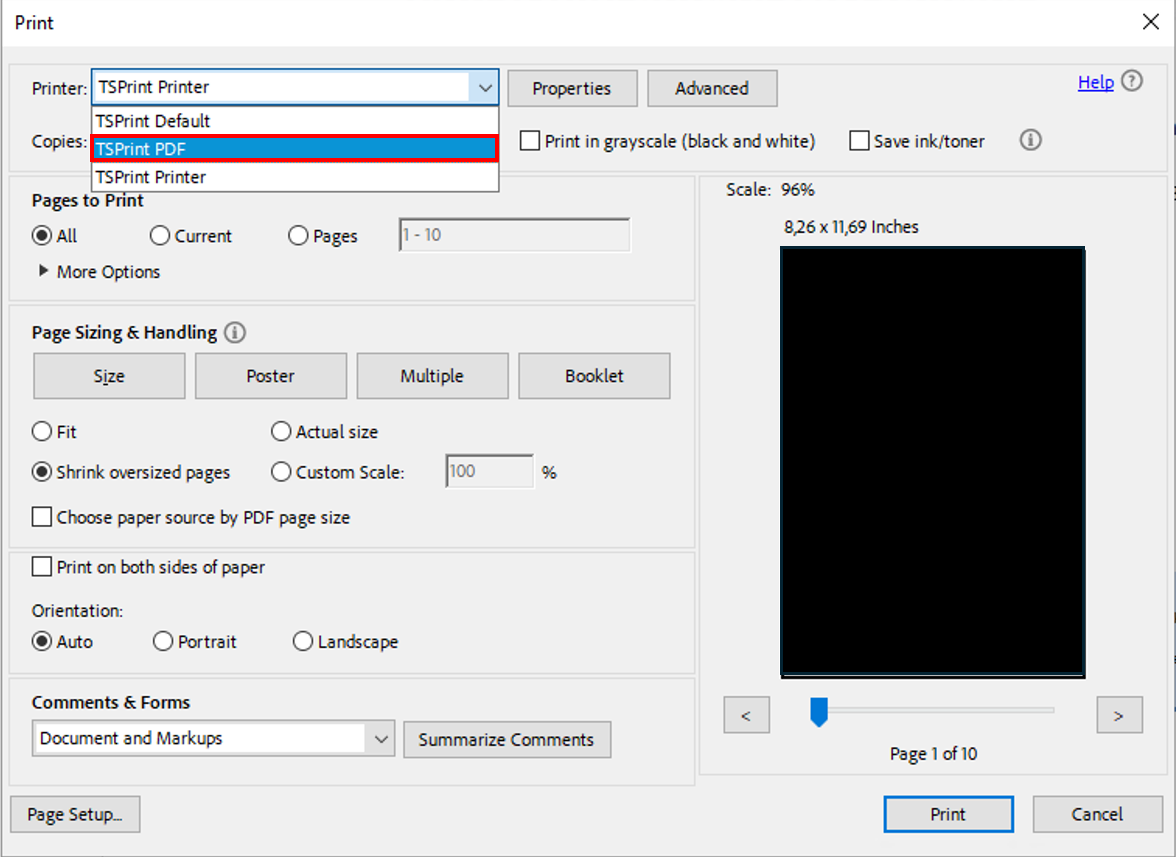The image size is (1176, 857).
Task: Click the page preview slider handle
Action: tap(819, 712)
